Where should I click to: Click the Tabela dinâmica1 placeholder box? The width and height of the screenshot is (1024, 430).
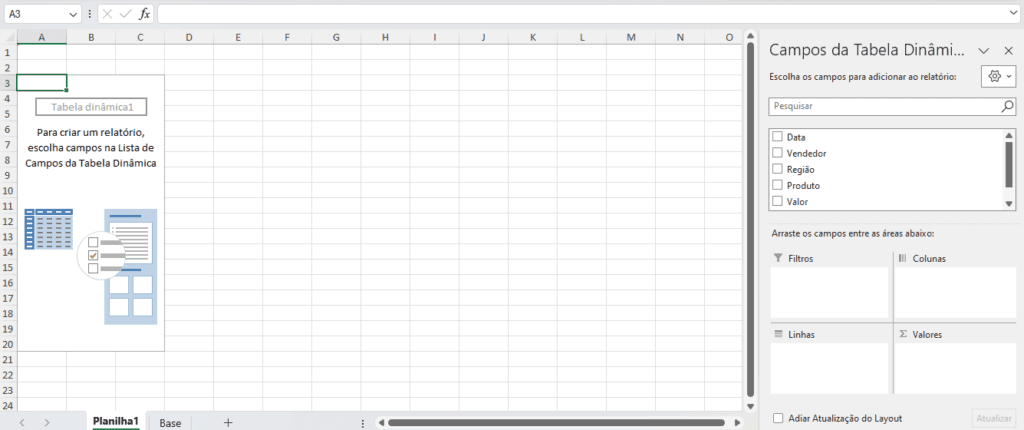[91, 107]
